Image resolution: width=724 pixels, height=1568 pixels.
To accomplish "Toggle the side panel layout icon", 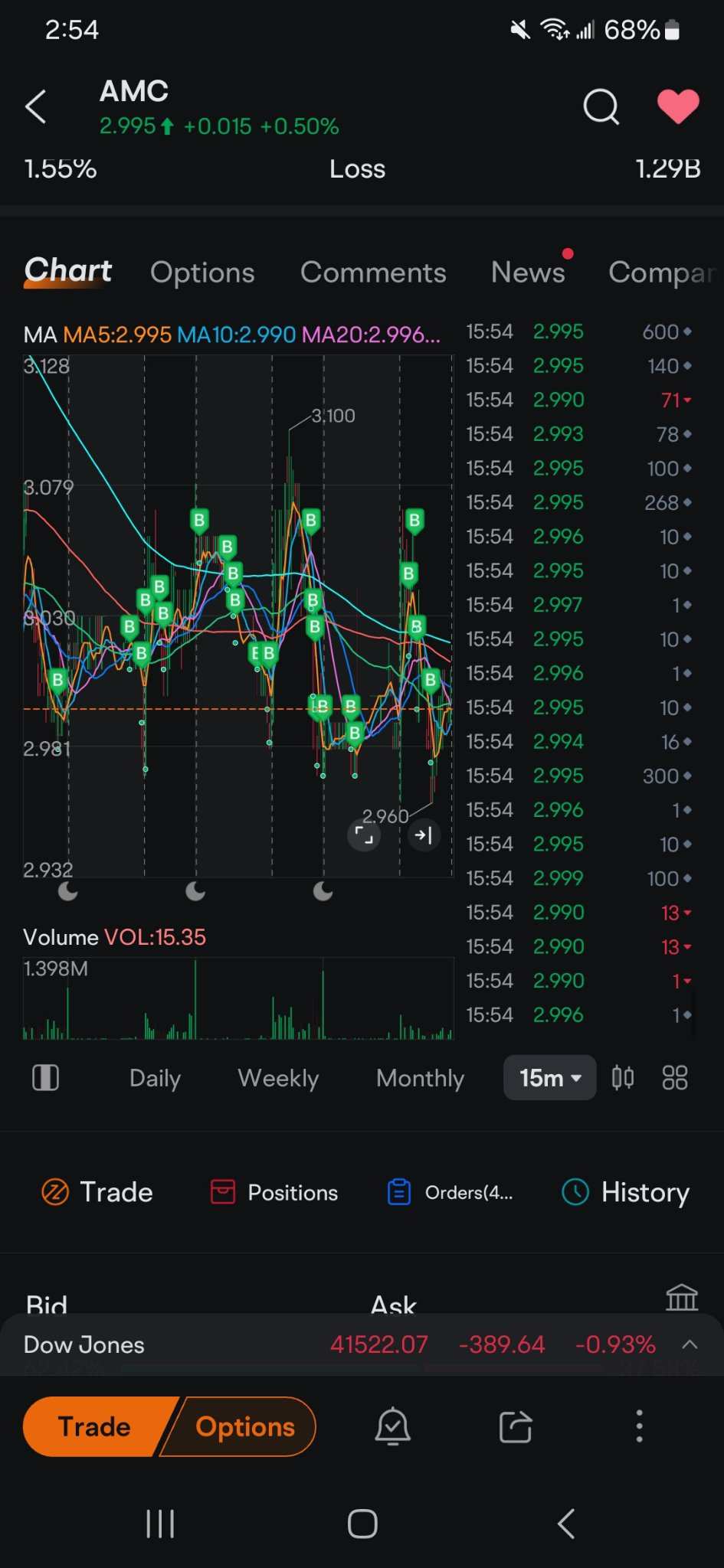I will tap(46, 1078).
